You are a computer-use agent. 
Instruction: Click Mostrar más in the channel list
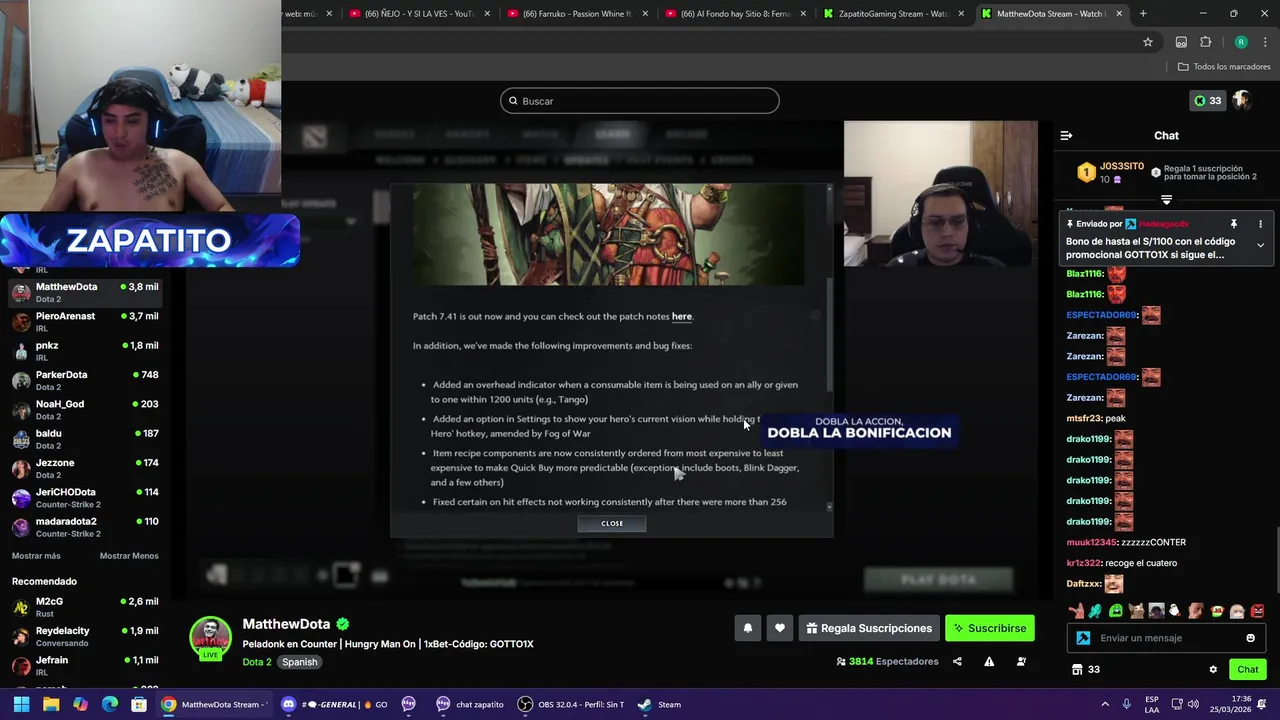tap(36, 556)
